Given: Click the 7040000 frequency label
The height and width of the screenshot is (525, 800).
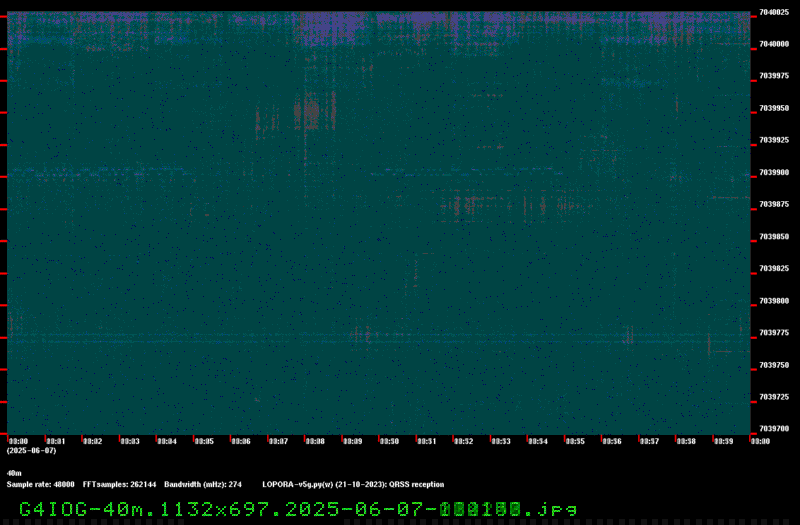Looking at the screenshot, I should click(x=774, y=44).
